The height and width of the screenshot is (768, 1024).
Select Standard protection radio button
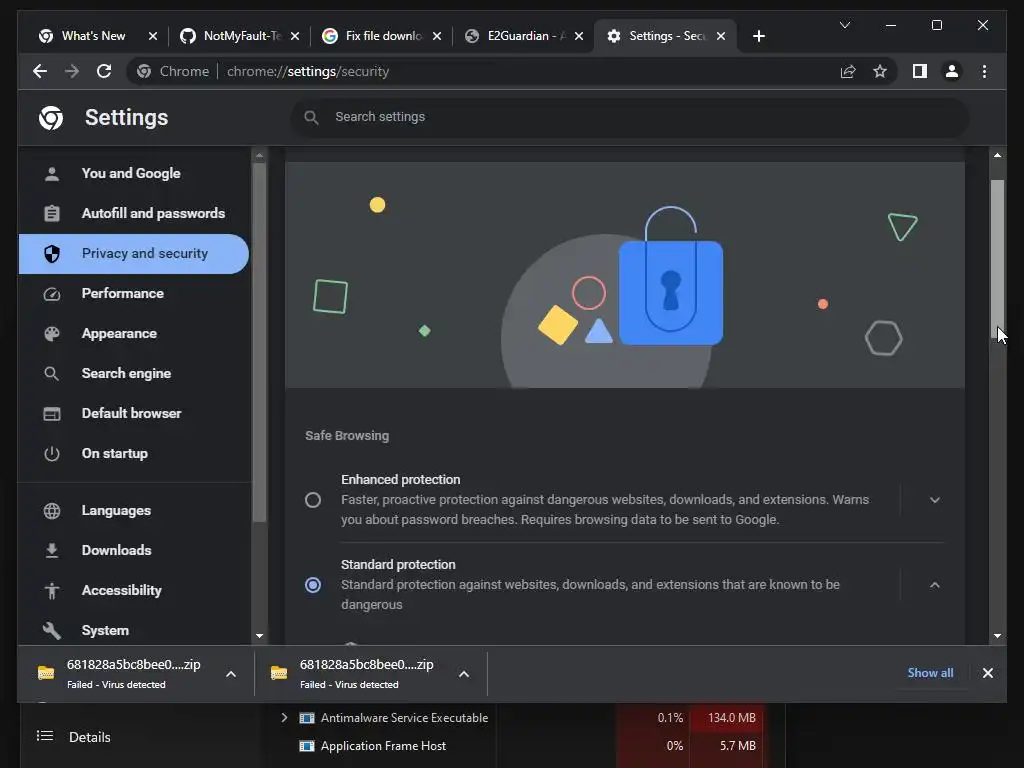pyautogui.click(x=313, y=585)
